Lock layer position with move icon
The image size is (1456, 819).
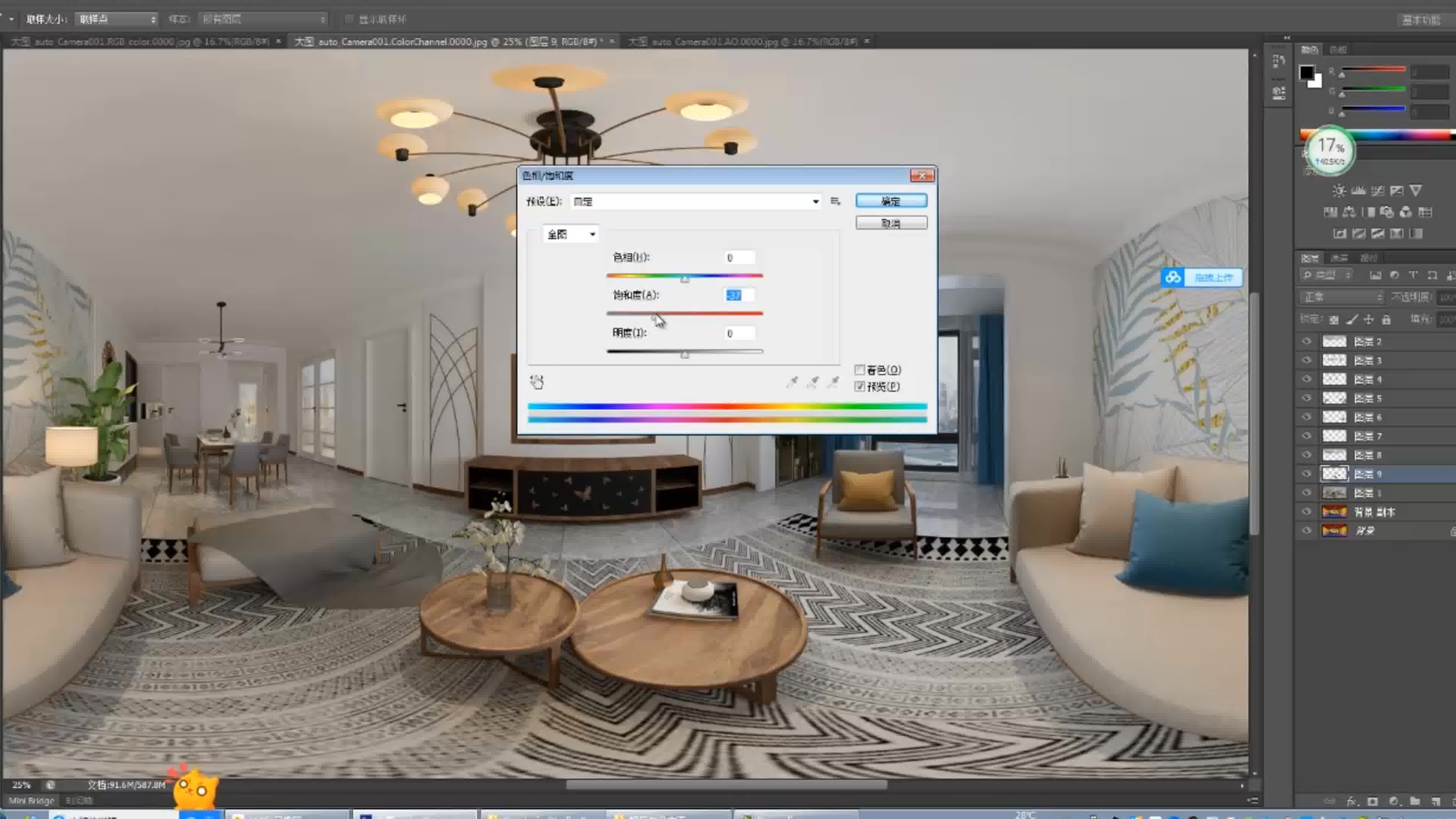point(1368,320)
